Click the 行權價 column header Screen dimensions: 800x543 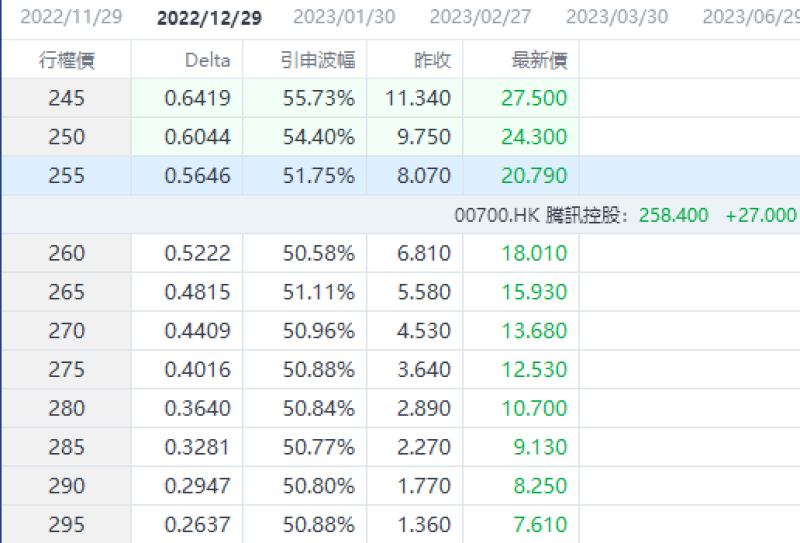pyautogui.click(x=66, y=60)
